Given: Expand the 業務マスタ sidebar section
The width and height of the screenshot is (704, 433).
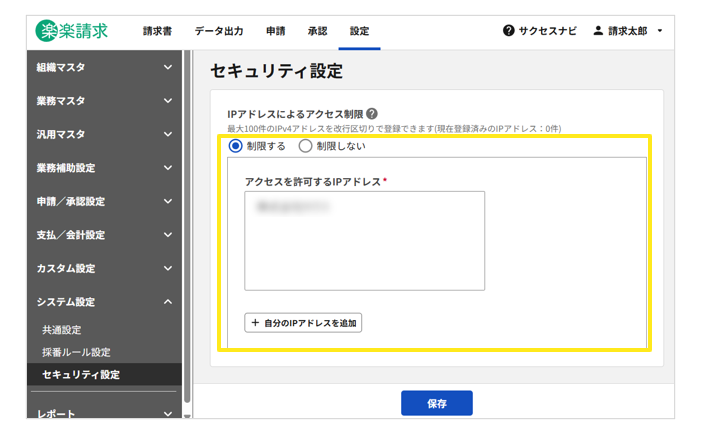Looking at the screenshot, I should pos(167,101).
